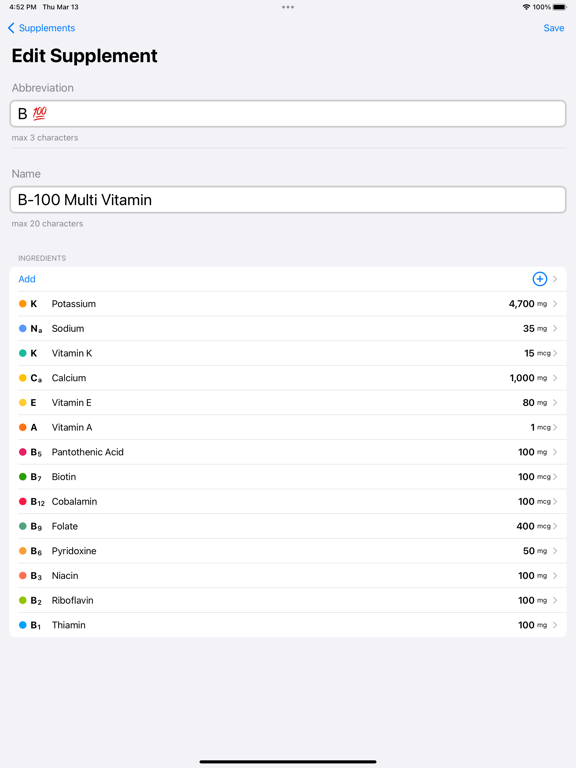576x768 pixels.
Task: Open Cobalamin row disclosure chevron
Action: 555,502
